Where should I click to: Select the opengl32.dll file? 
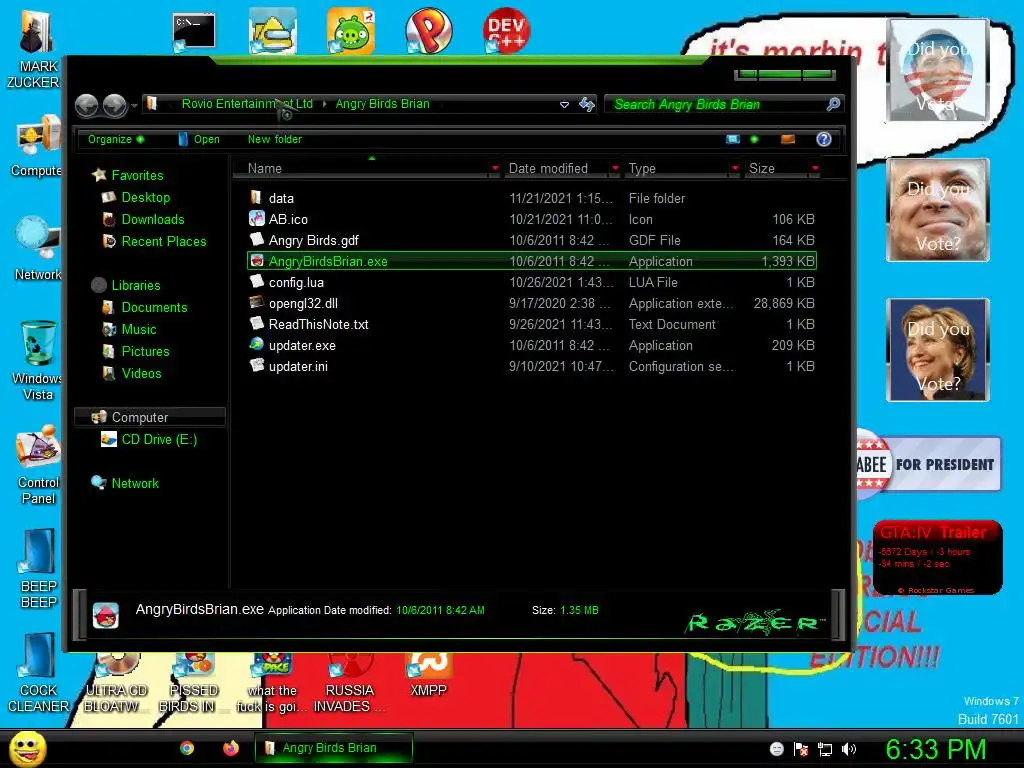pyautogui.click(x=532, y=303)
